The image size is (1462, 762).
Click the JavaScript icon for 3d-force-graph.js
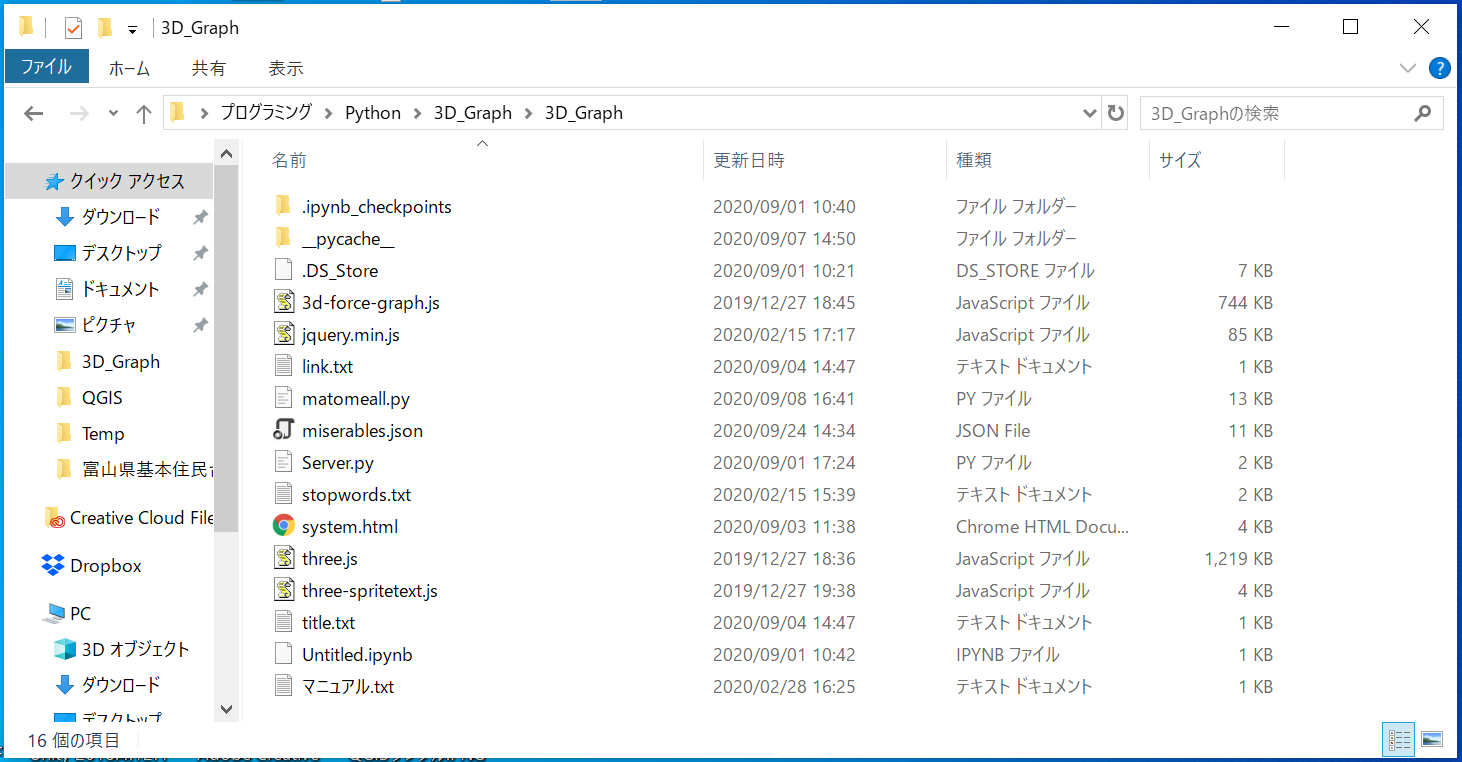point(284,302)
